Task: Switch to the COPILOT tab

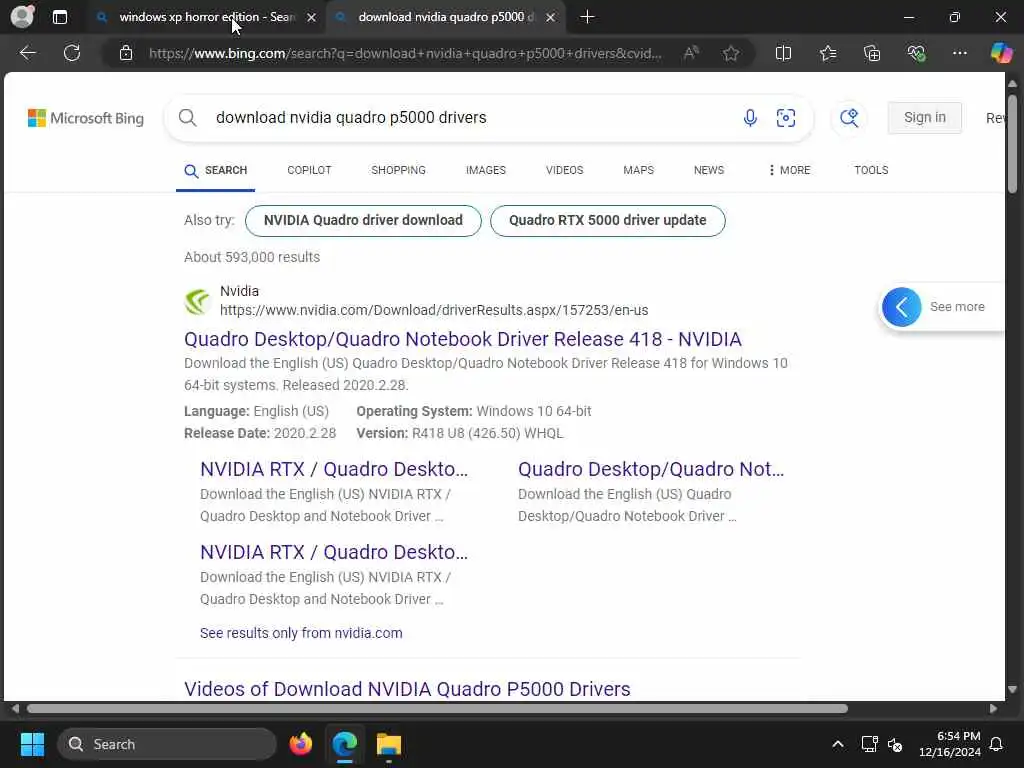Action: [x=309, y=170]
